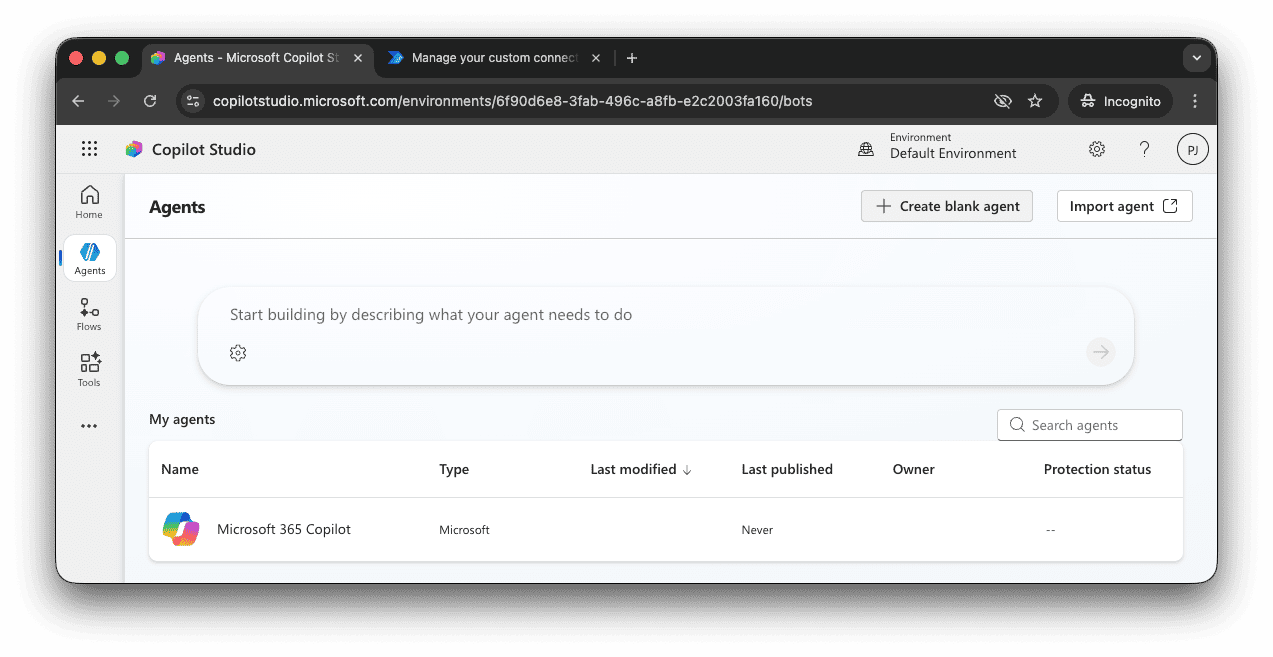Select Agents in the left sidebar

click(x=90, y=258)
